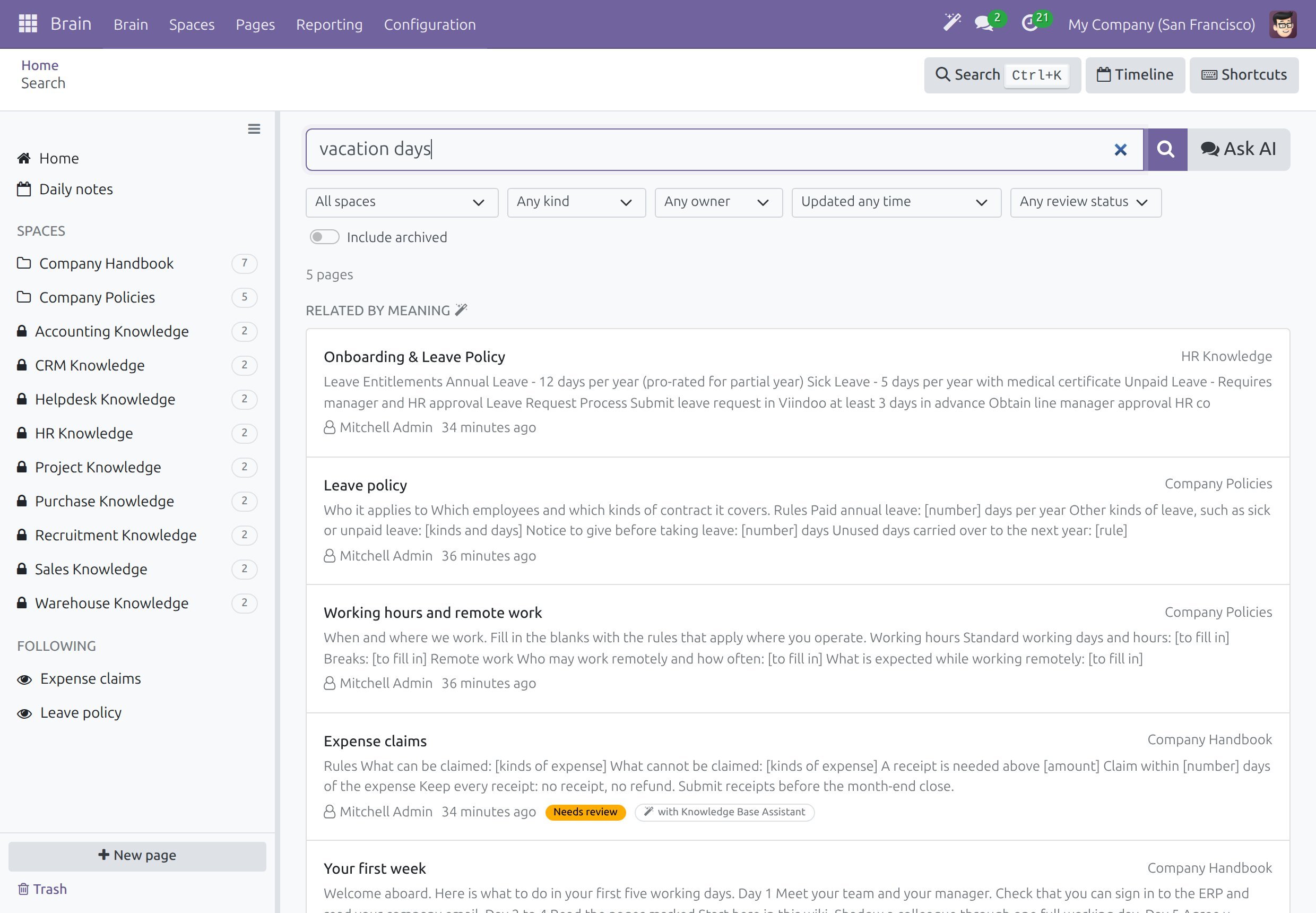Click the Needs review badge on Expense claims
The image size is (1316, 913).
(585, 812)
